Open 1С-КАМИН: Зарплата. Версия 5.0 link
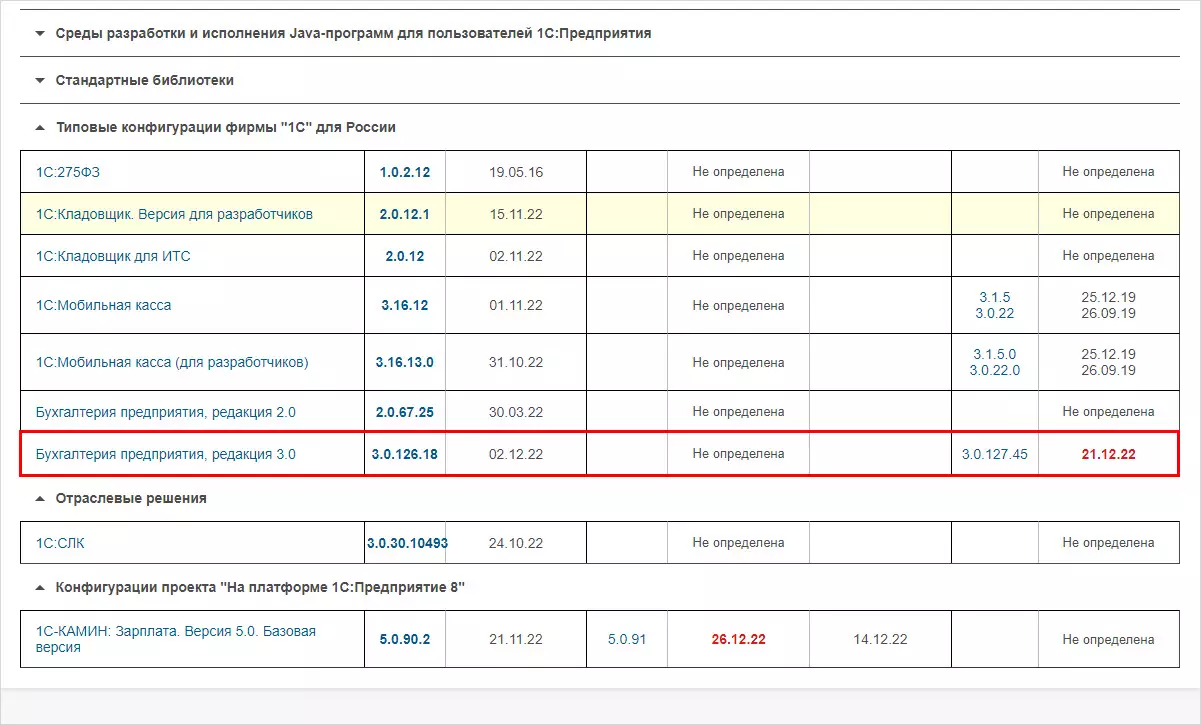The height and width of the screenshot is (725, 1201). click(176, 639)
